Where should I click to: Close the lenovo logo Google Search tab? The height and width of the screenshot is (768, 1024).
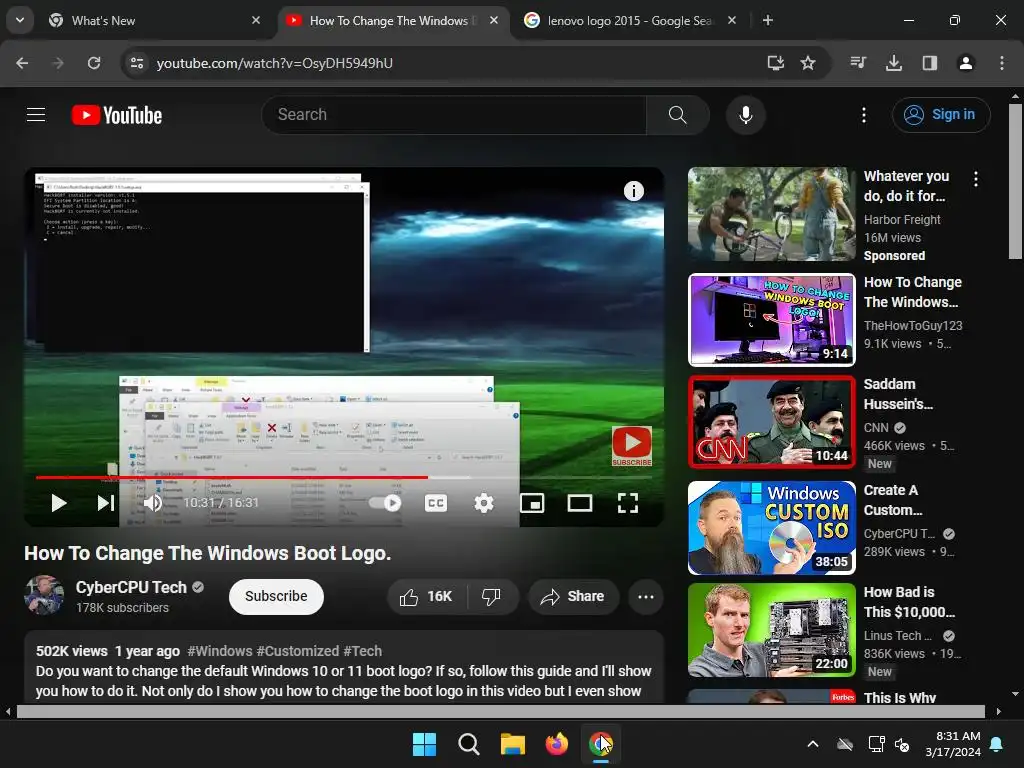pyautogui.click(x=732, y=20)
